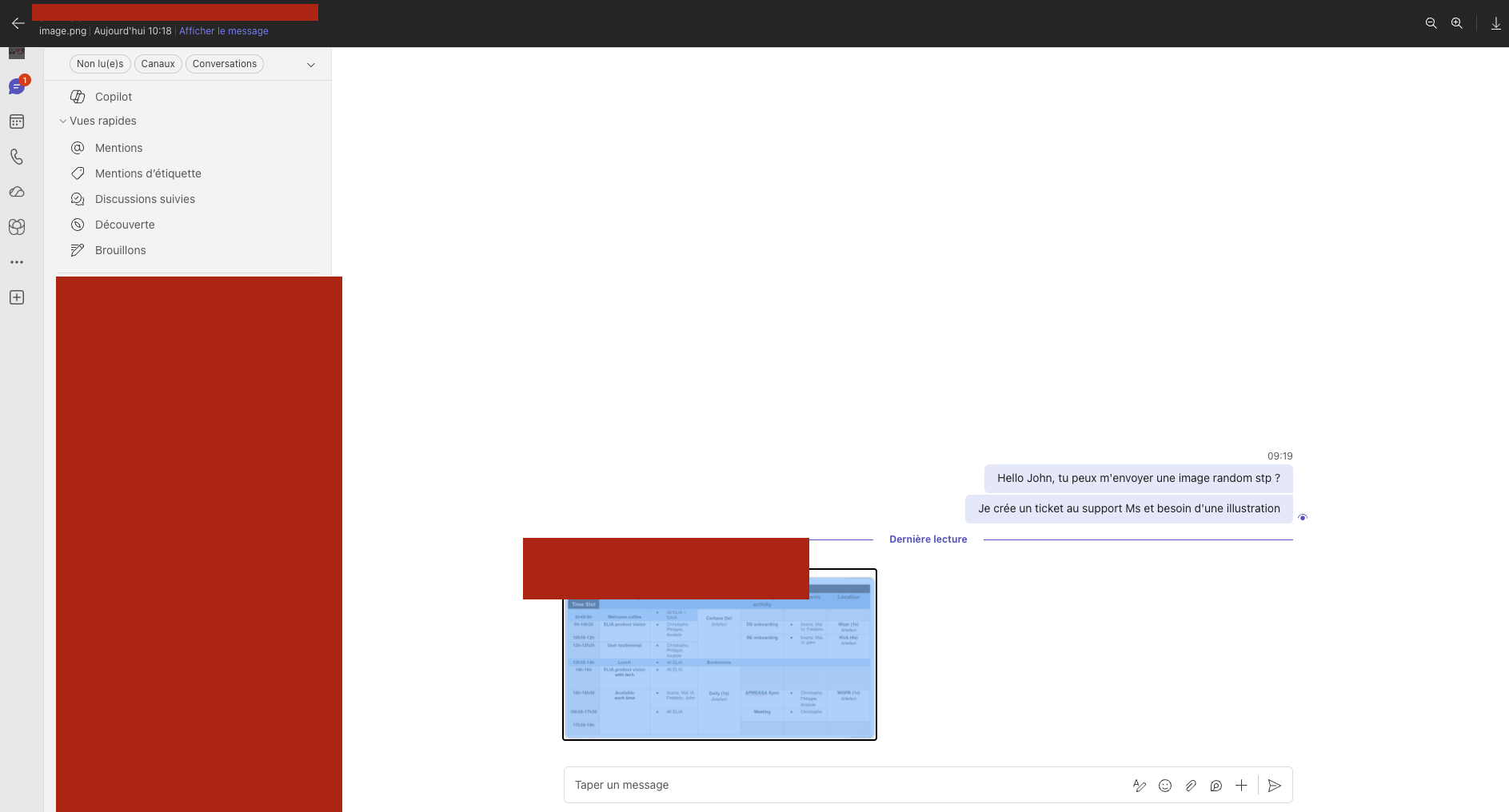Open the emoji picker
This screenshot has height=812, width=1509.
[x=1165, y=786]
